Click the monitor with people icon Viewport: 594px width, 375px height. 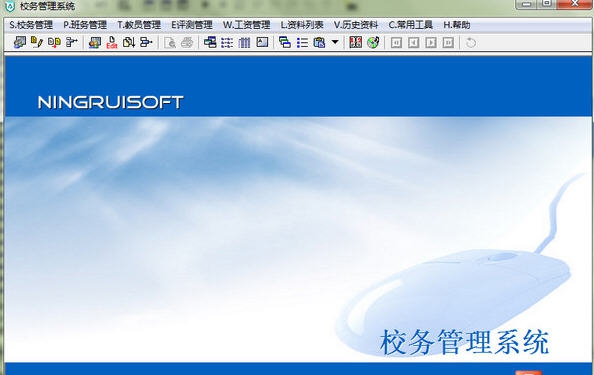tap(95, 42)
